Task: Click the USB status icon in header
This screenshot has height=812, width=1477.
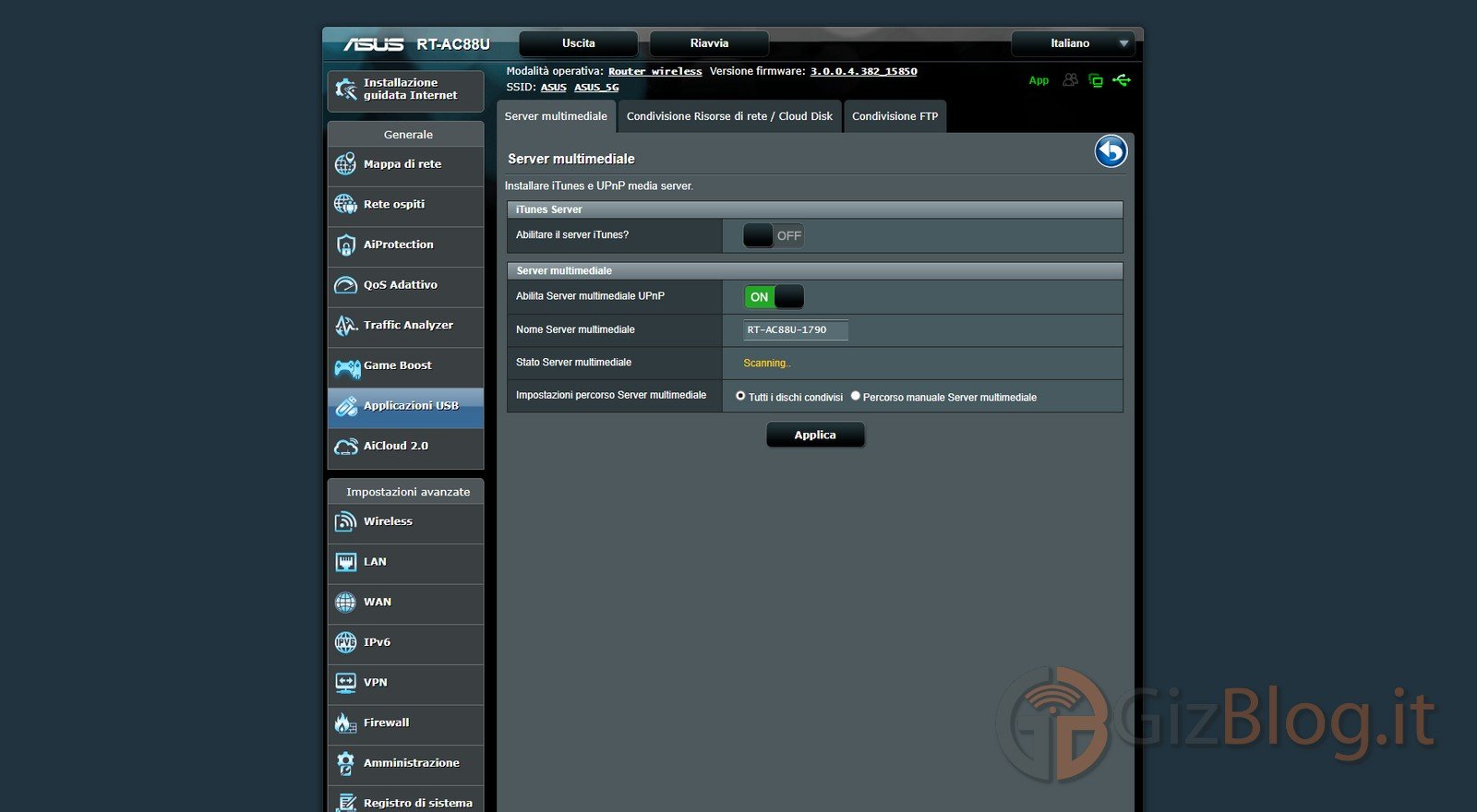Action: tap(1122, 80)
